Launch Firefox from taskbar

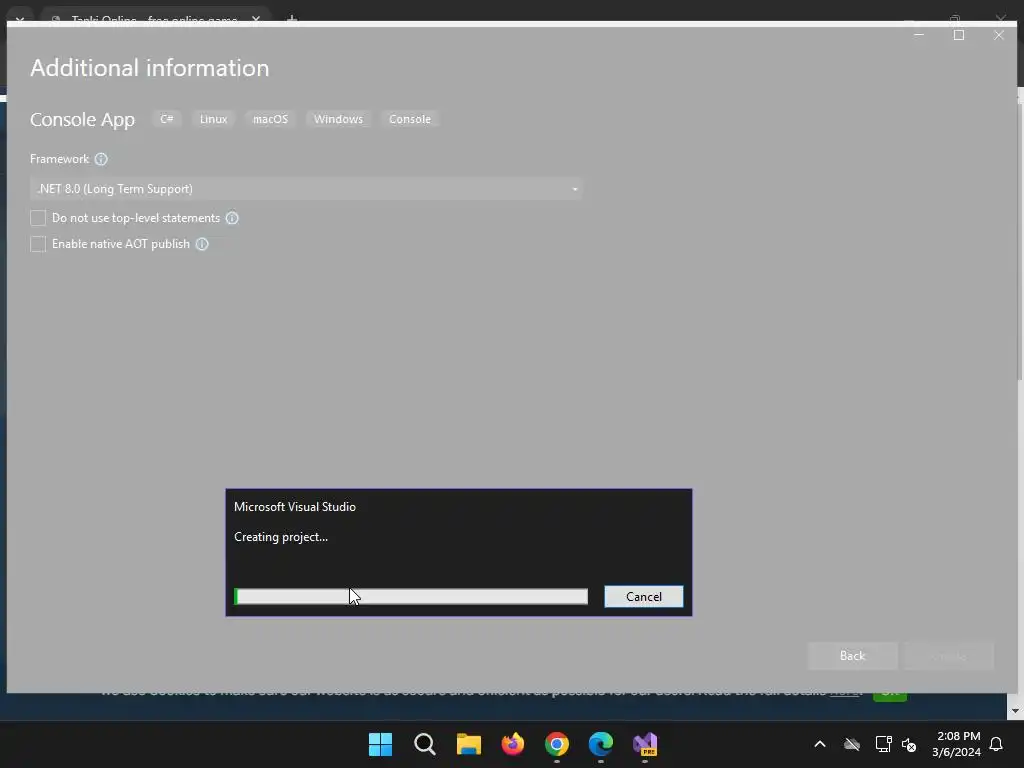(x=513, y=744)
